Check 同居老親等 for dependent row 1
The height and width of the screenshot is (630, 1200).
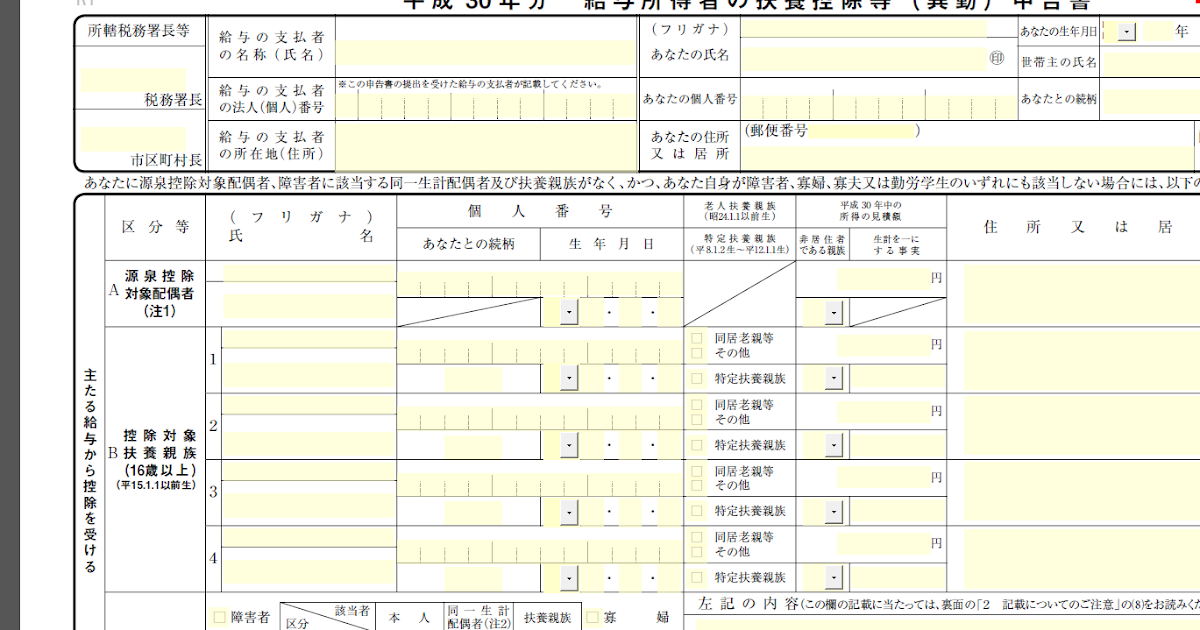click(697, 338)
